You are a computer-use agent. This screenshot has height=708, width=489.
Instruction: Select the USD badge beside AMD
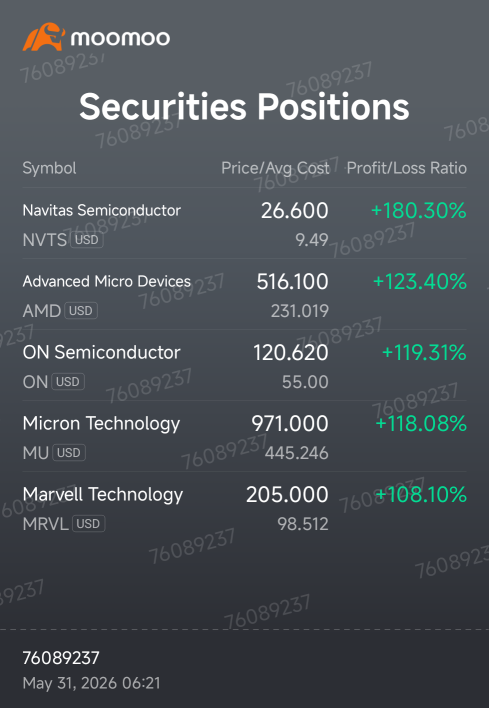coord(81,311)
